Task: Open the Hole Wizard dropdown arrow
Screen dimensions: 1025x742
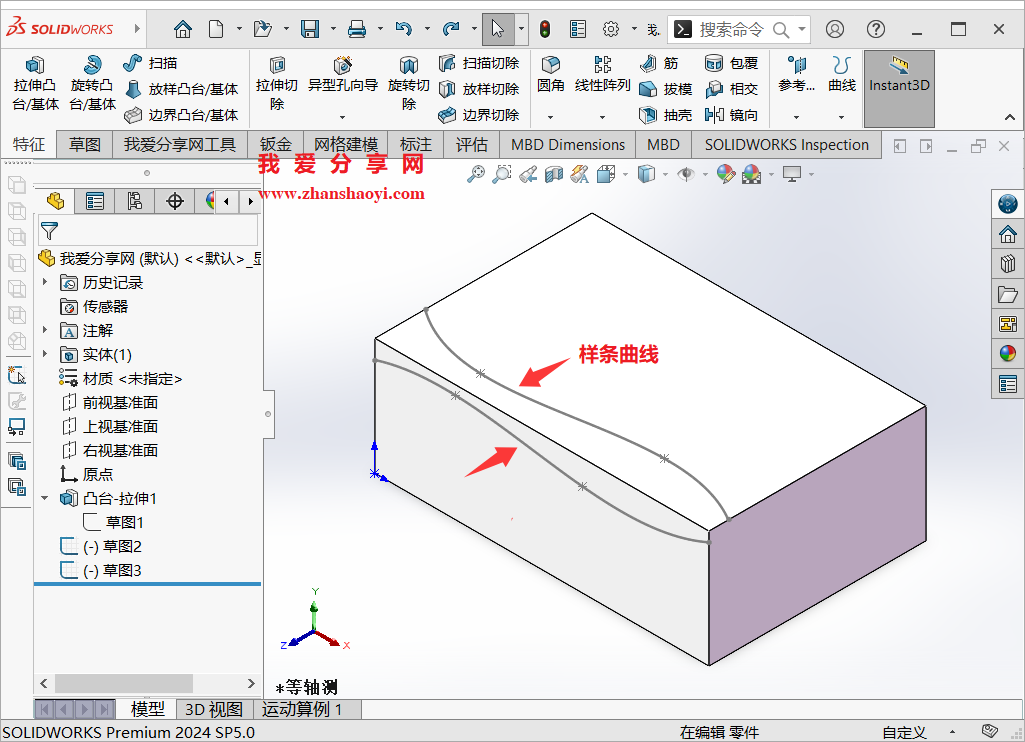Action: (343, 117)
